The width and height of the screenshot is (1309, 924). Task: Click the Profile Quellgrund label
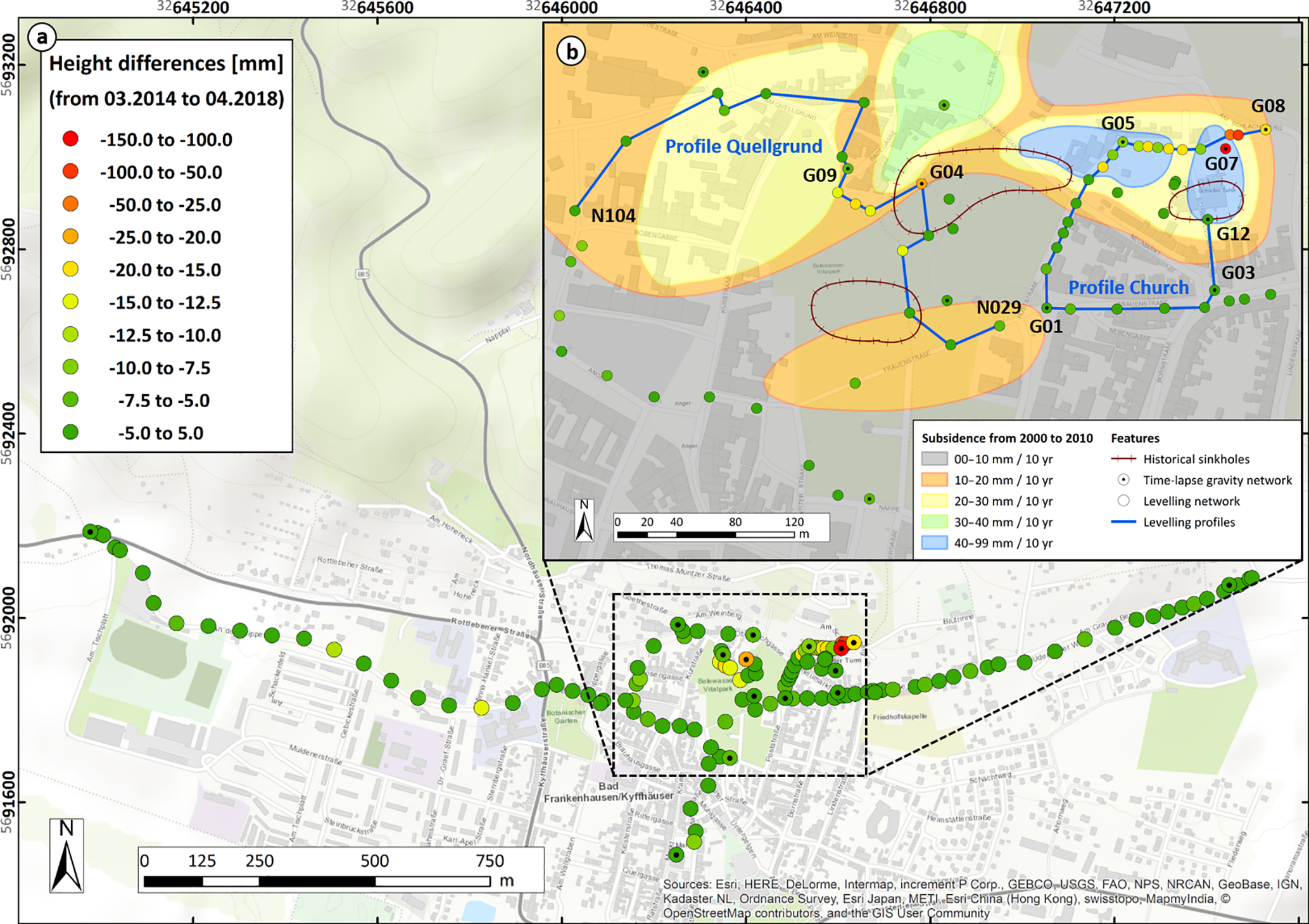click(x=743, y=147)
